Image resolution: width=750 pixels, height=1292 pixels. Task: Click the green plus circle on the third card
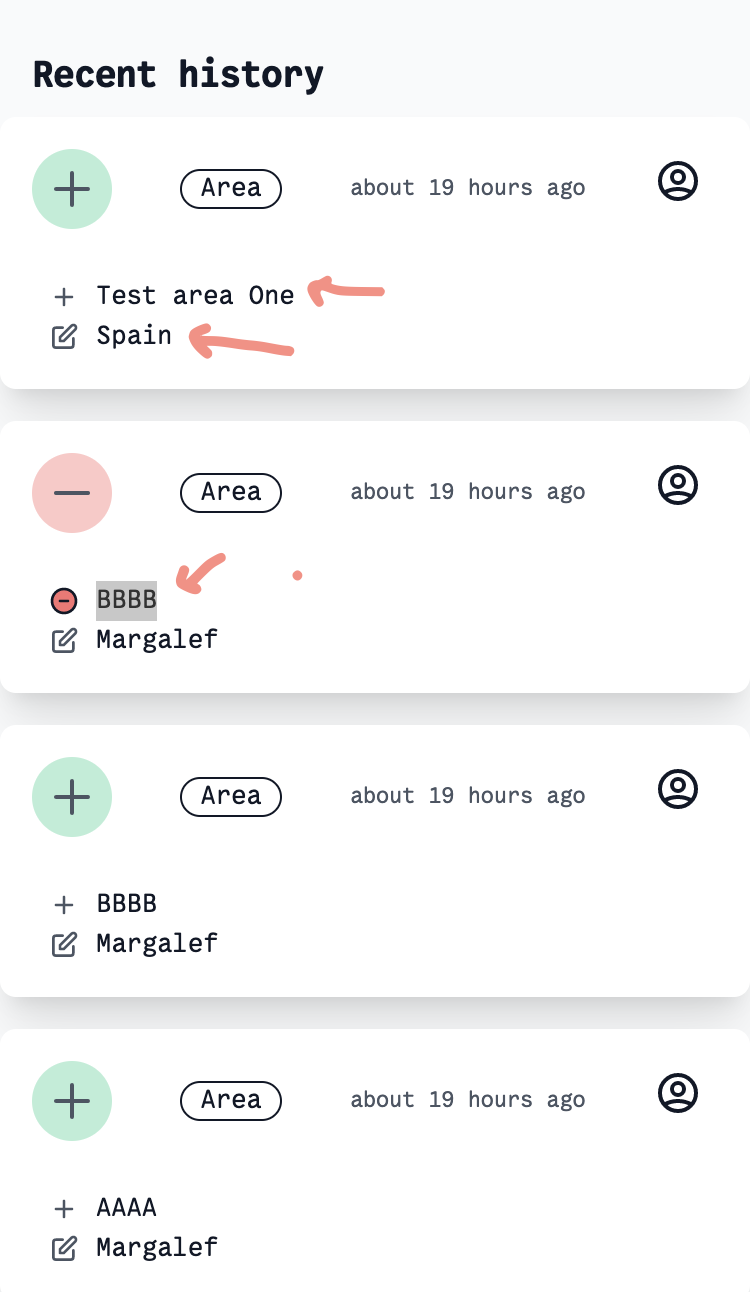tap(71, 796)
